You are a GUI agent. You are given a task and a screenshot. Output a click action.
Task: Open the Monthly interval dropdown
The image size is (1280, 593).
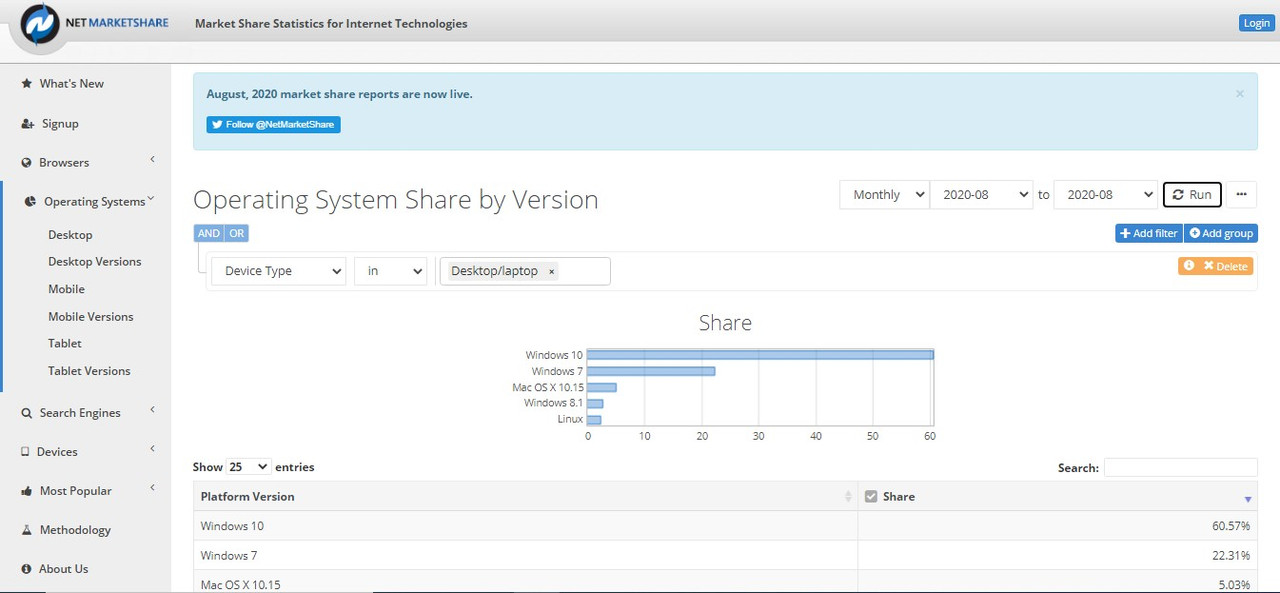884,195
